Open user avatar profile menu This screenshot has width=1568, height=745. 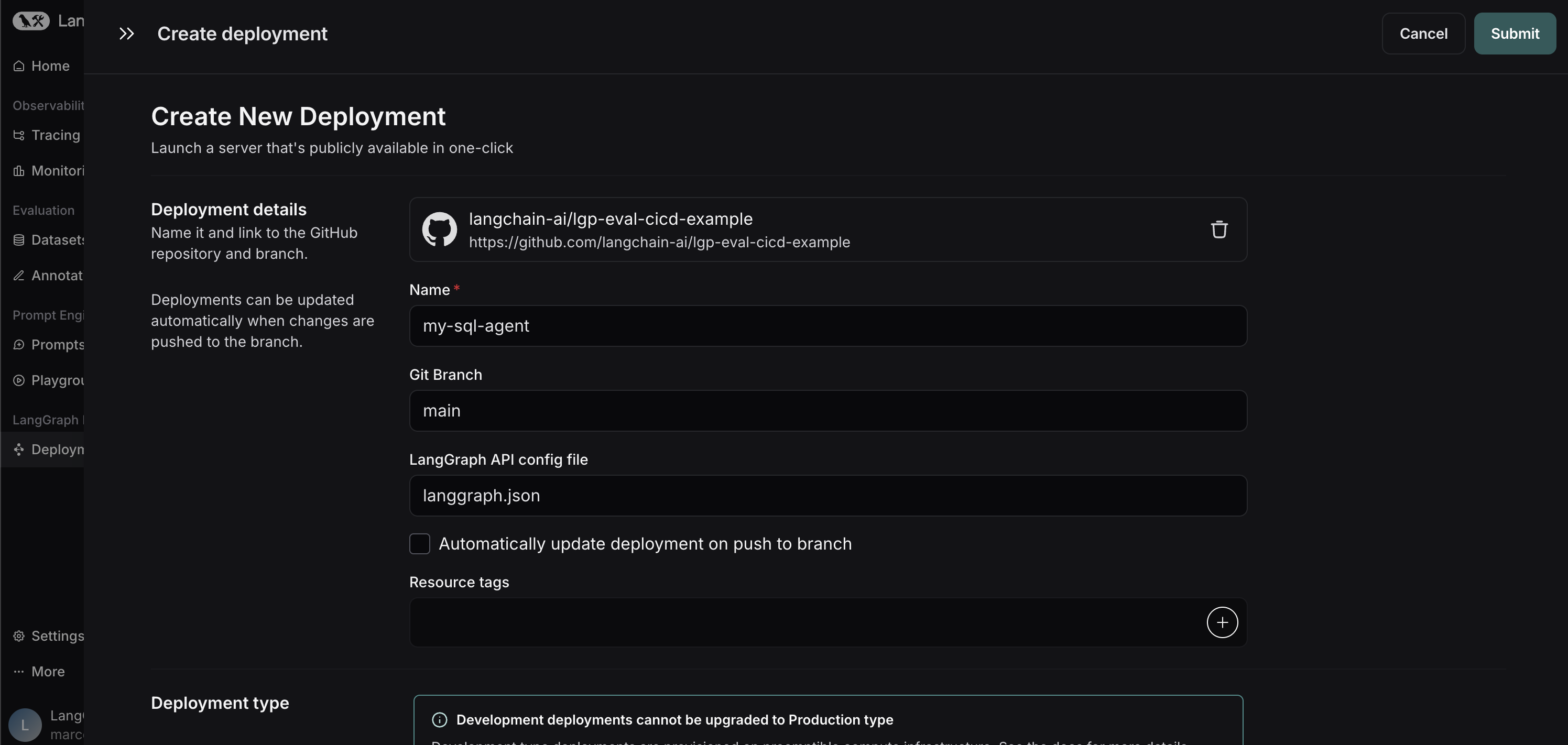[25, 725]
